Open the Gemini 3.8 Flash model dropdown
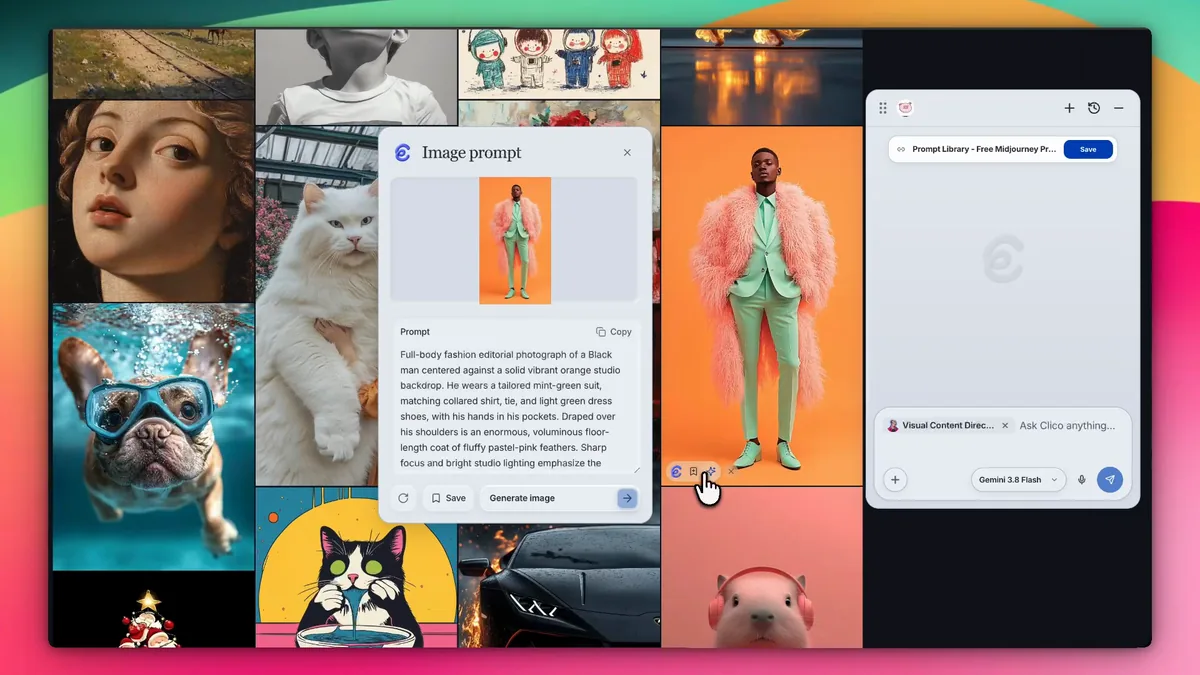The image size is (1200, 675). (x=1017, y=480)
